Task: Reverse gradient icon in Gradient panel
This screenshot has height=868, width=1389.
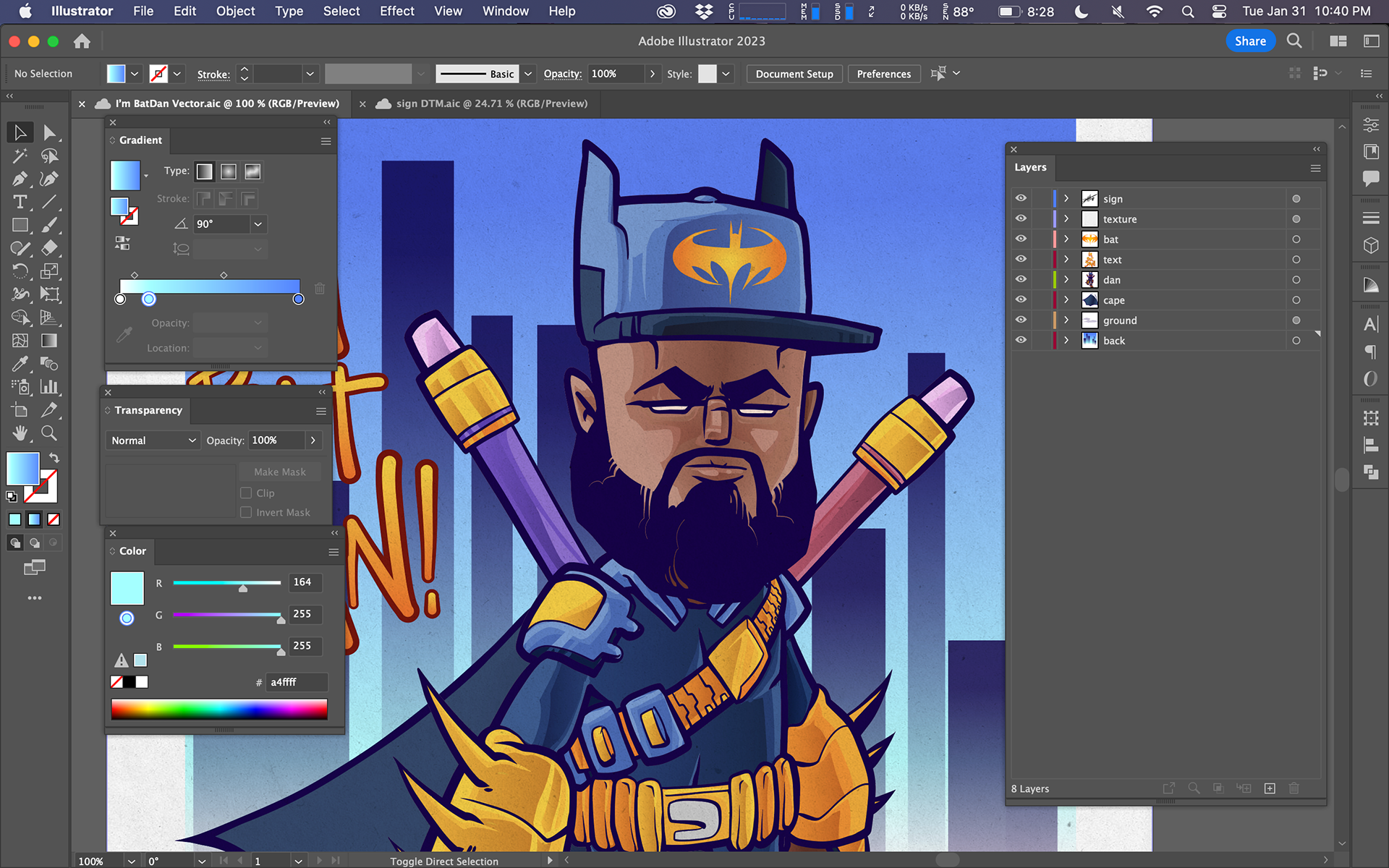Action: (122, 244)
